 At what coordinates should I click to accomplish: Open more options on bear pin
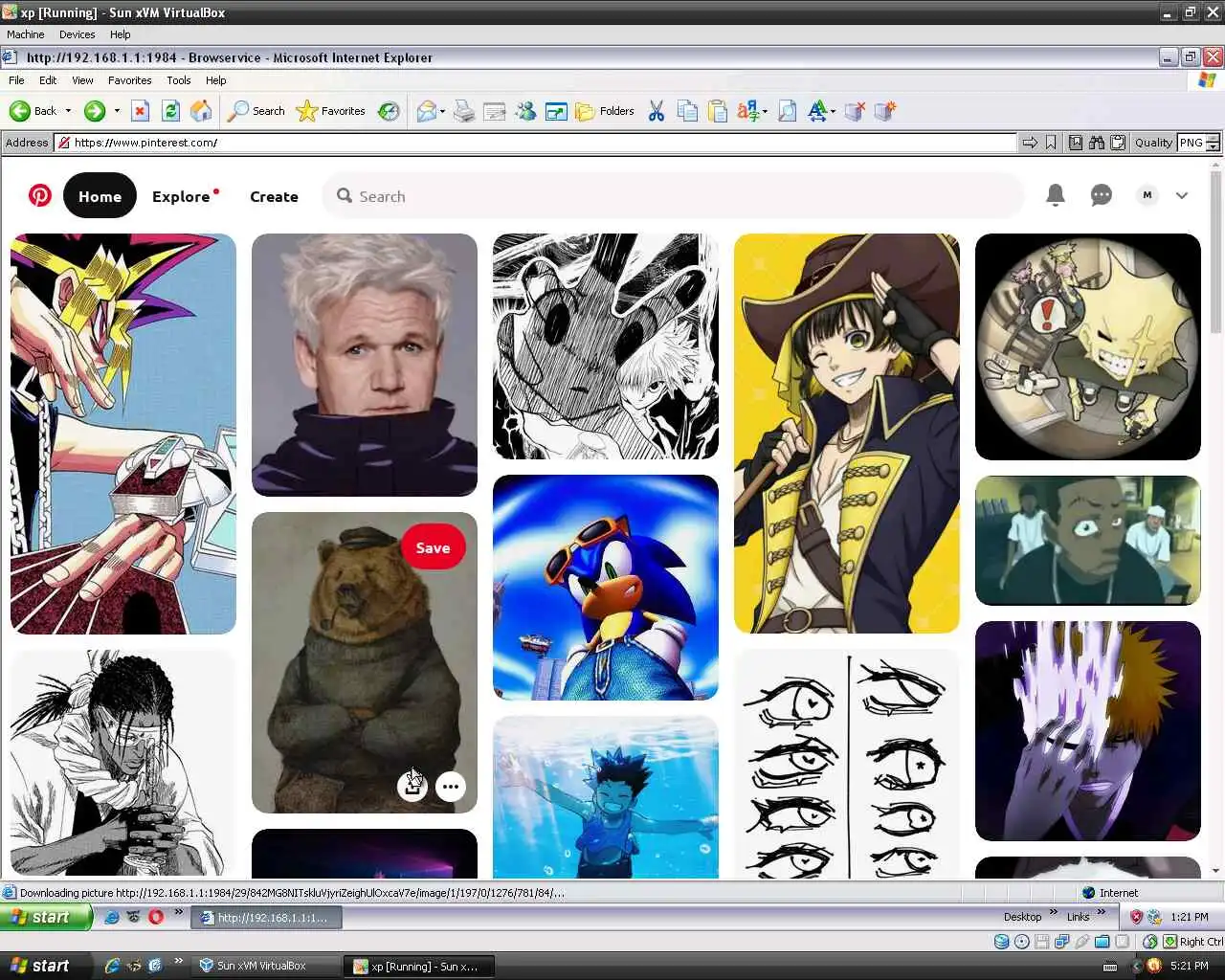click(451, 787)
